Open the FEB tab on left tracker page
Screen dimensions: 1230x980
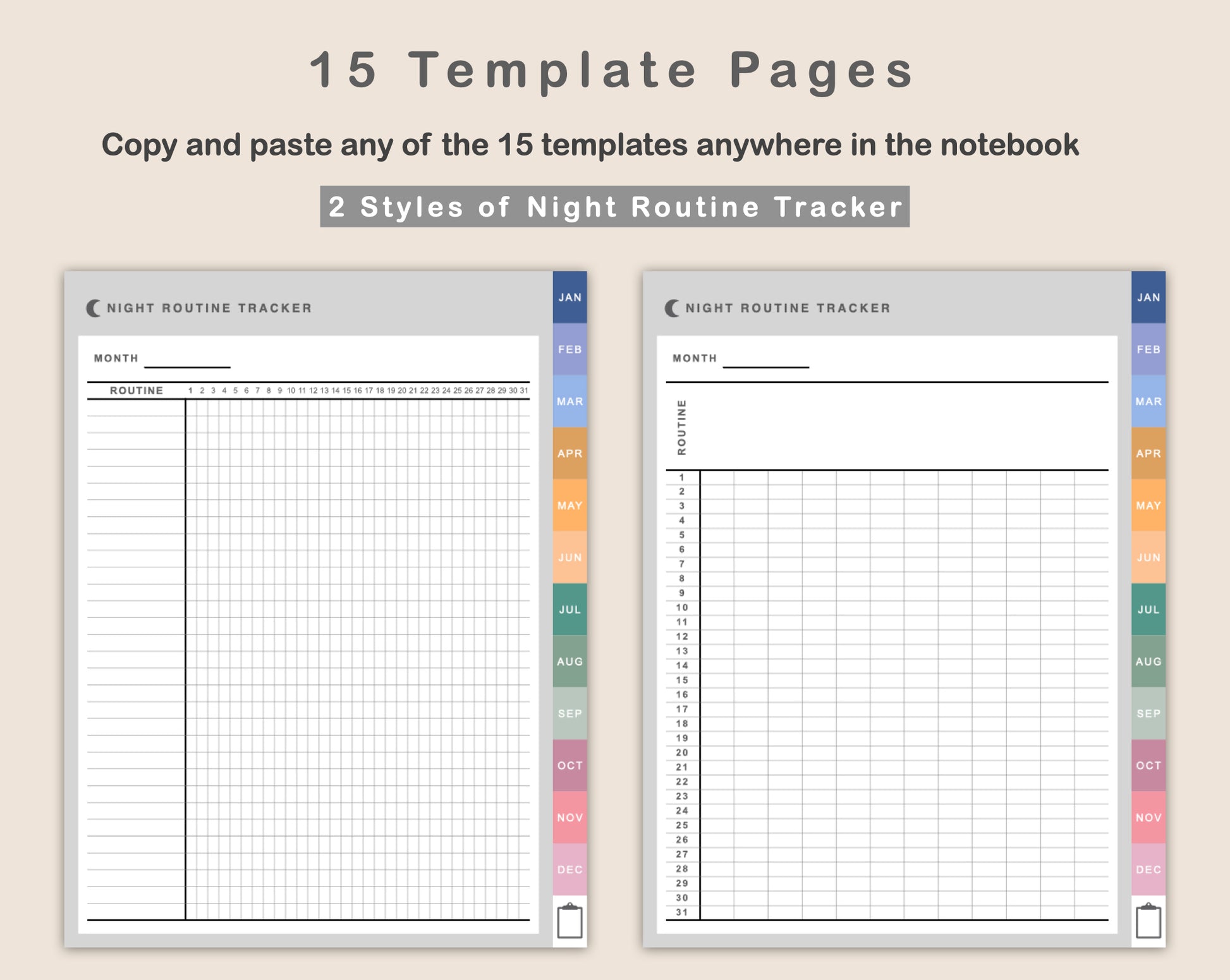click(569, 349)
